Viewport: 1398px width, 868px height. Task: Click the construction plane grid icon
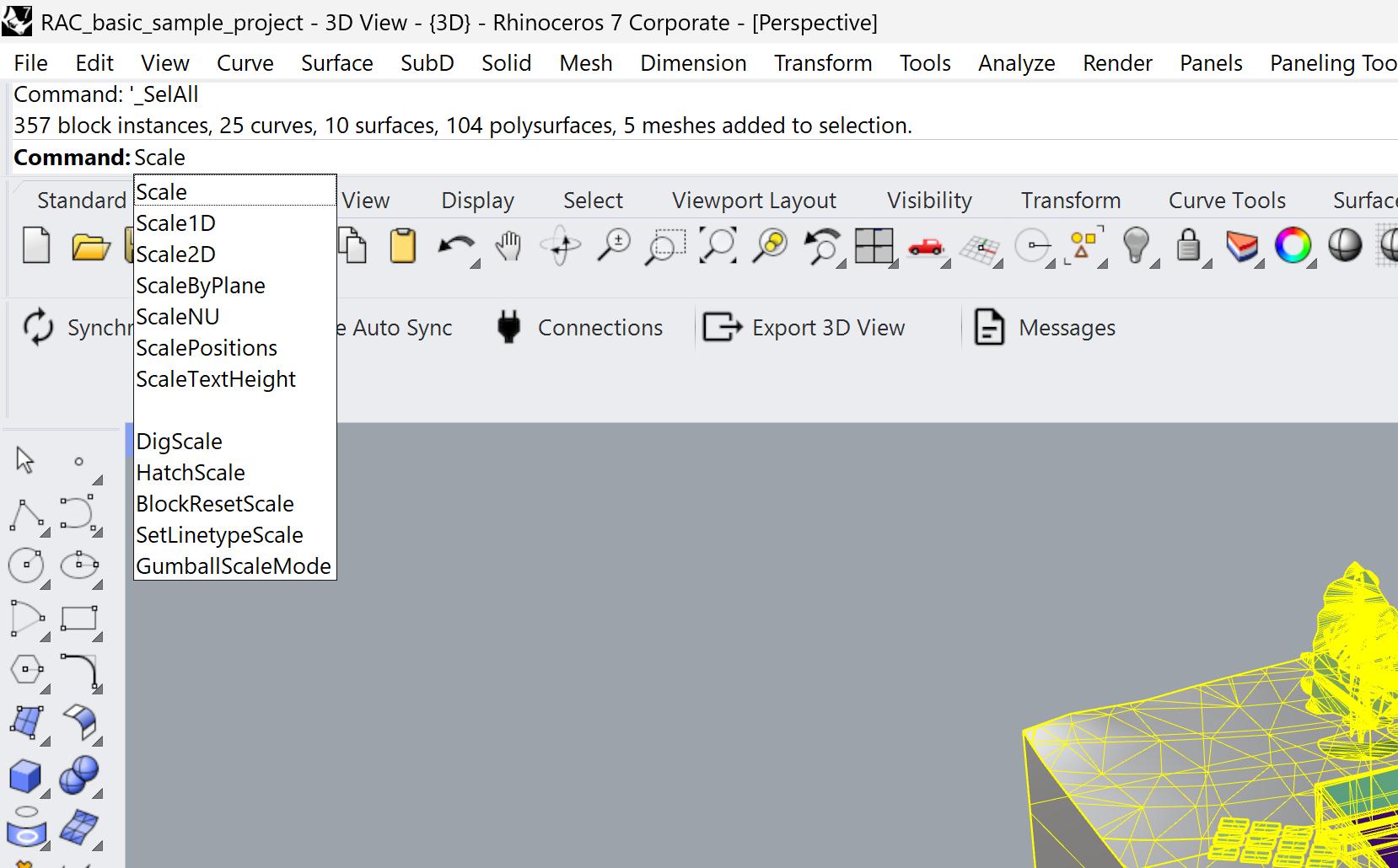pyautogui.click(x=979, y=248)
